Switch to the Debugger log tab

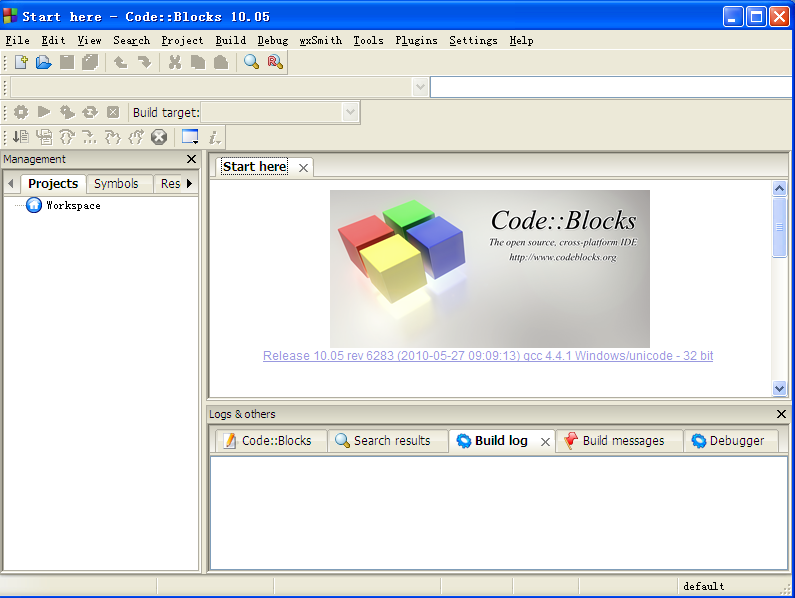tap(730, 441)
